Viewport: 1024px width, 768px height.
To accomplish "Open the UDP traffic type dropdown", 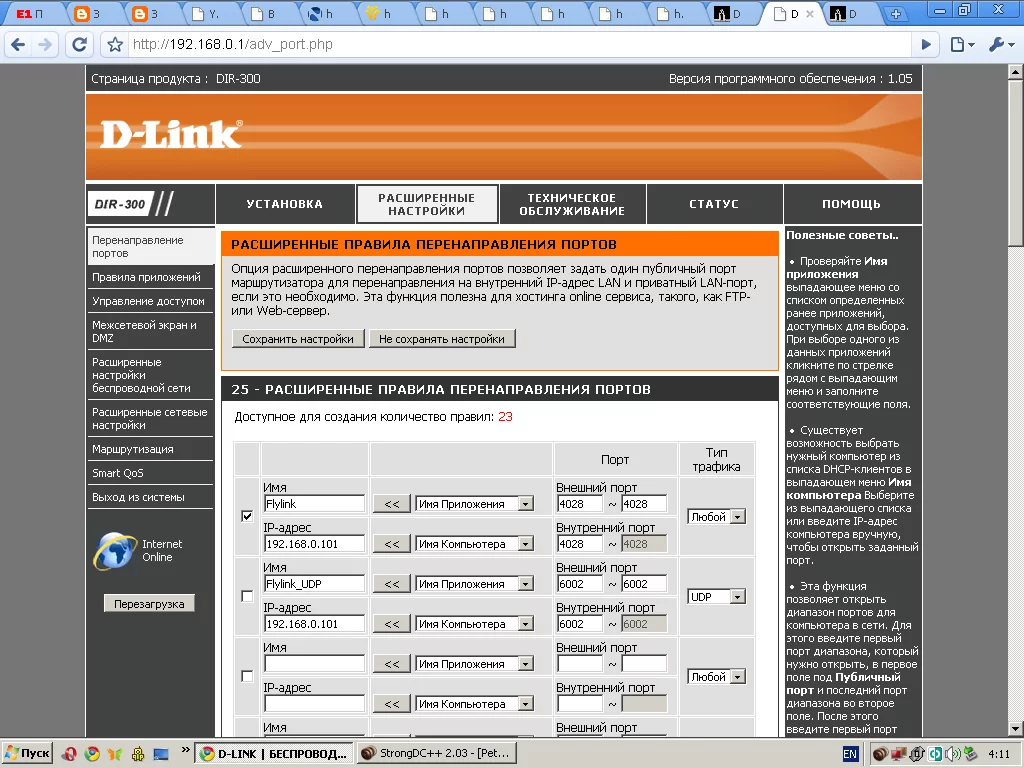I will pyautogui.click(x=716, y=597).
